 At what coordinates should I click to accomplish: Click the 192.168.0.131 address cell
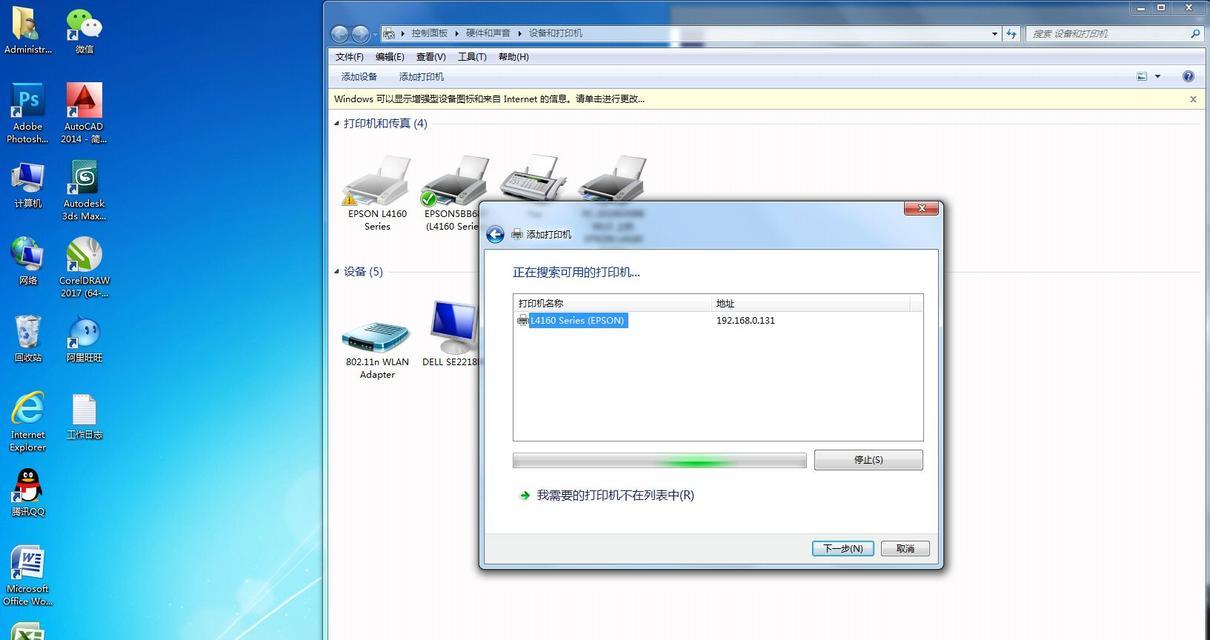click(745, 320)
